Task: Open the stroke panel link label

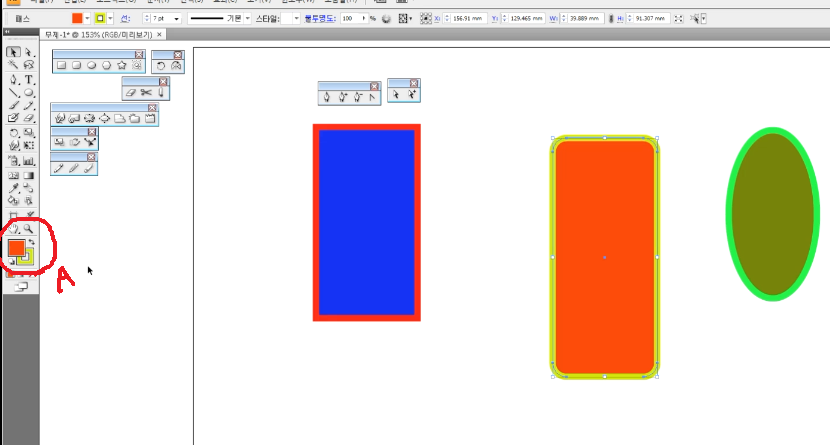Action: tap(125, 19)
